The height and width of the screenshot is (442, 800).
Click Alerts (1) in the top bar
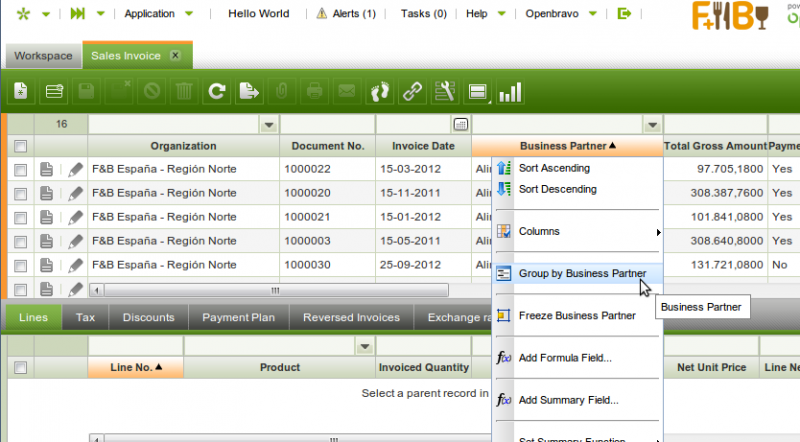point(346,14)
